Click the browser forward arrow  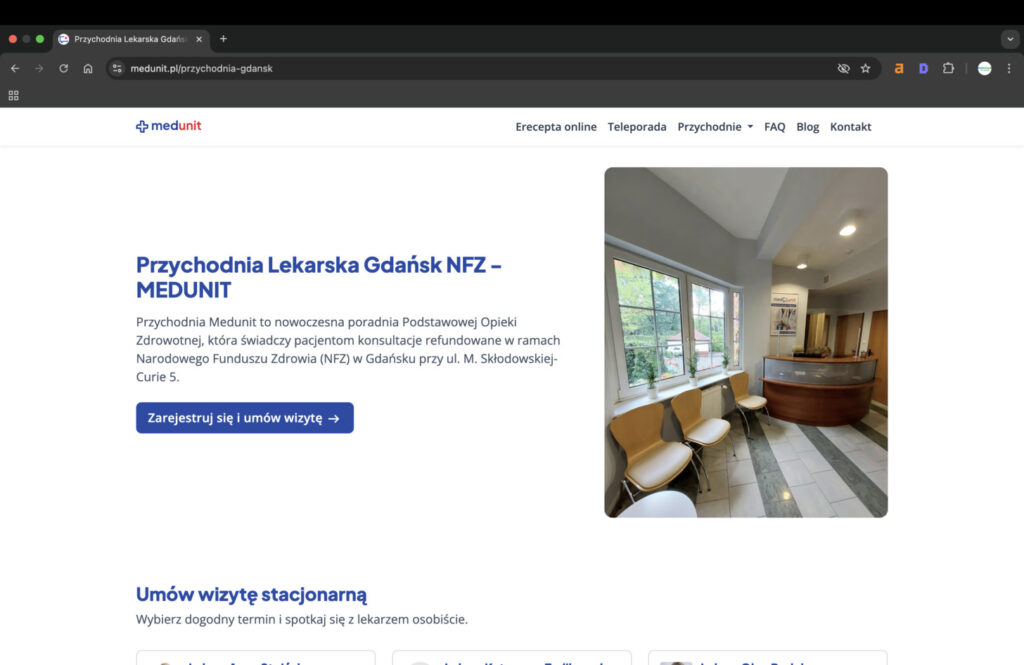[39, 69]
